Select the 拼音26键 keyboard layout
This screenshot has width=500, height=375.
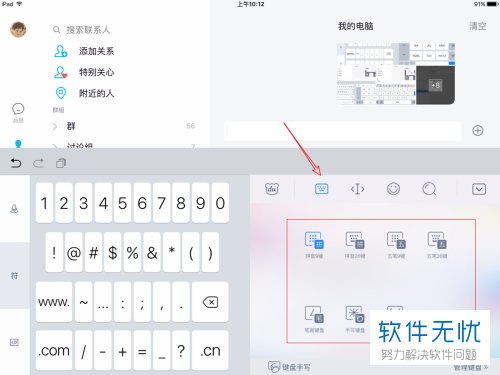pyautogui.click(x=355, y=245)
